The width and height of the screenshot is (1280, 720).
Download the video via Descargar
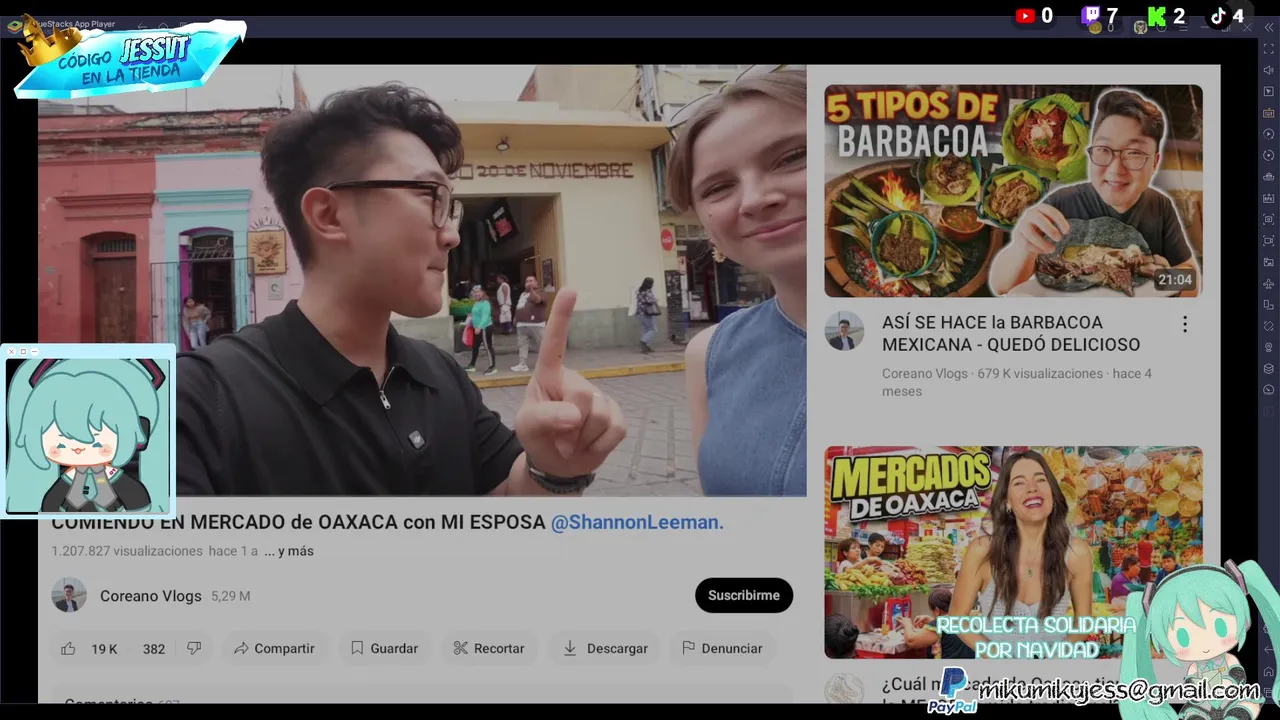(605, 648)
